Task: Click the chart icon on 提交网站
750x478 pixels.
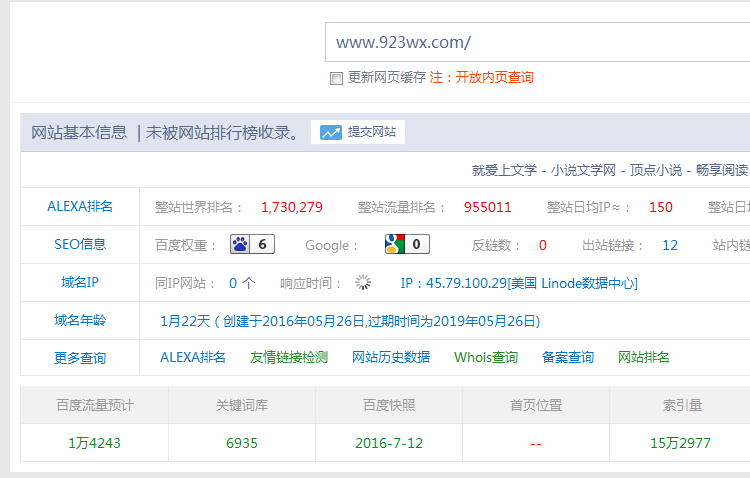Action: (x=331, y=132)
